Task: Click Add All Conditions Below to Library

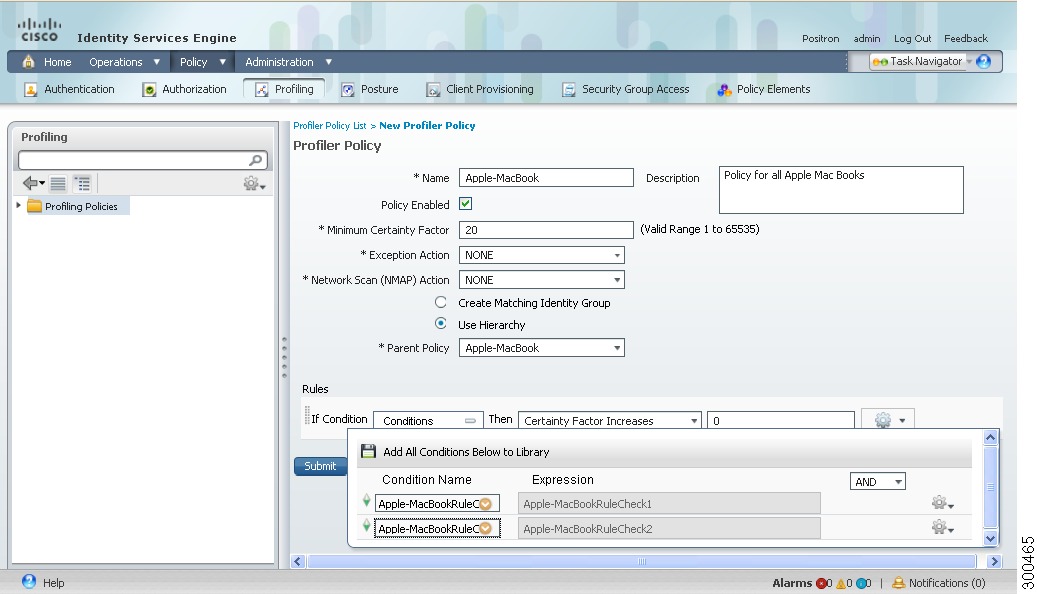Action: [466, 452]
